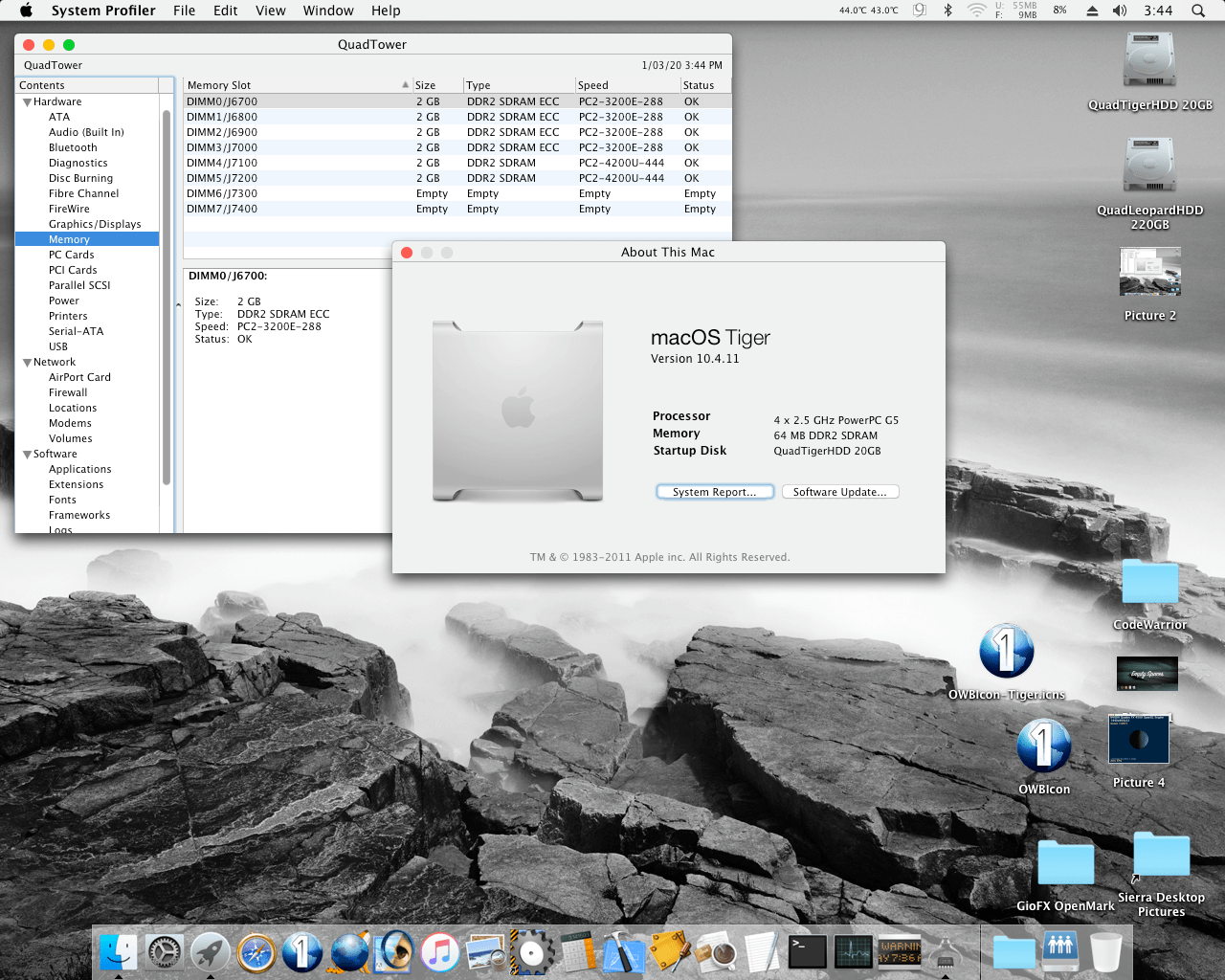Open System Preferences gear in dock
The image size is (1225, 980).
click(165, 953)
